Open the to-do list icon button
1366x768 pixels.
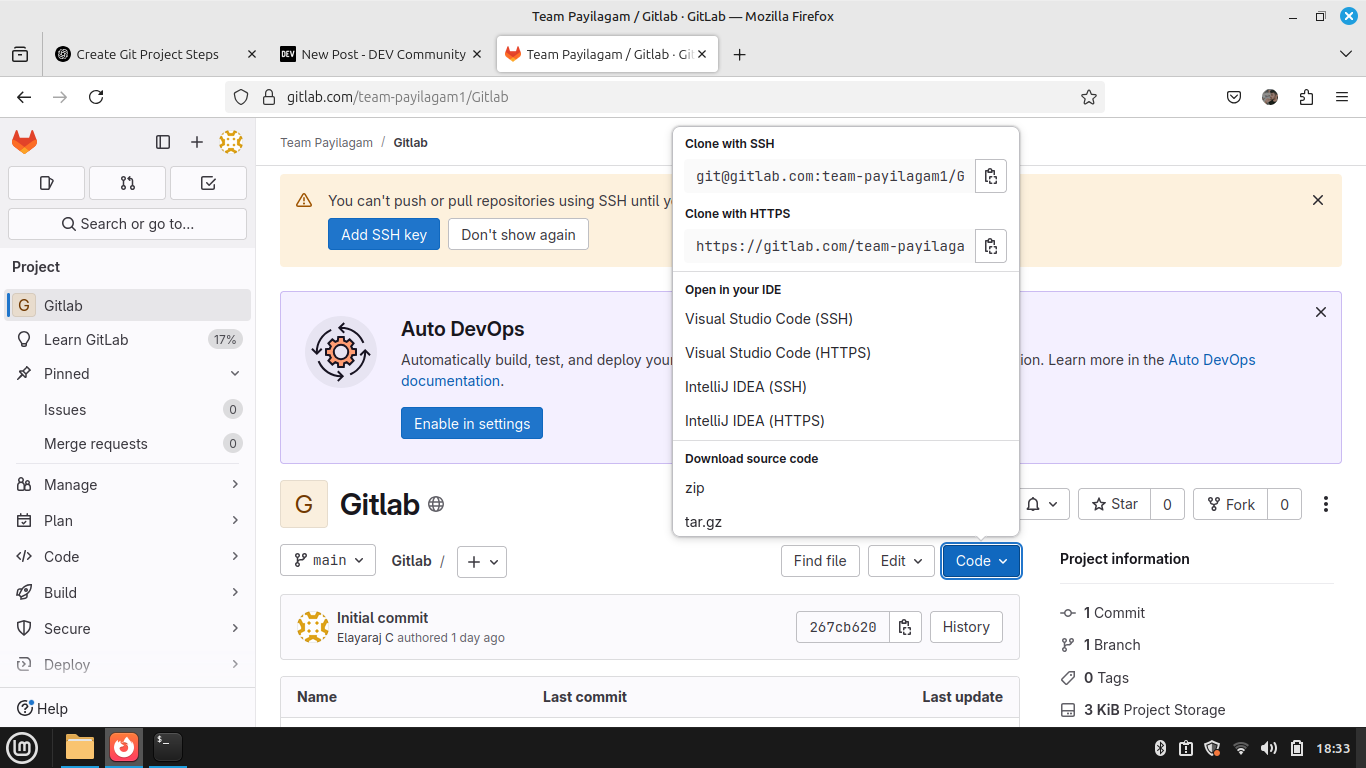pyautogui.click(x=208, y=183)
